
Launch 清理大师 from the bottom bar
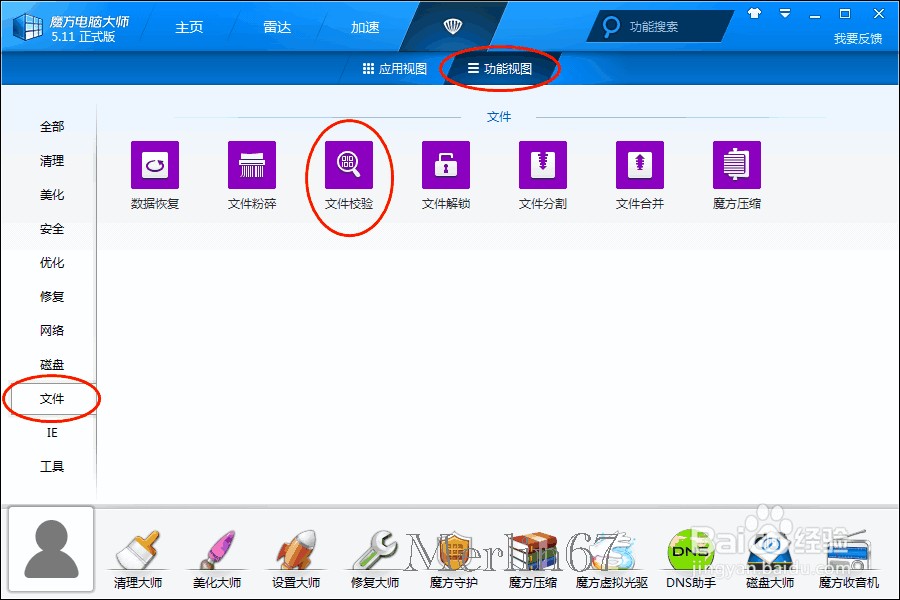[x=138, y=559]
